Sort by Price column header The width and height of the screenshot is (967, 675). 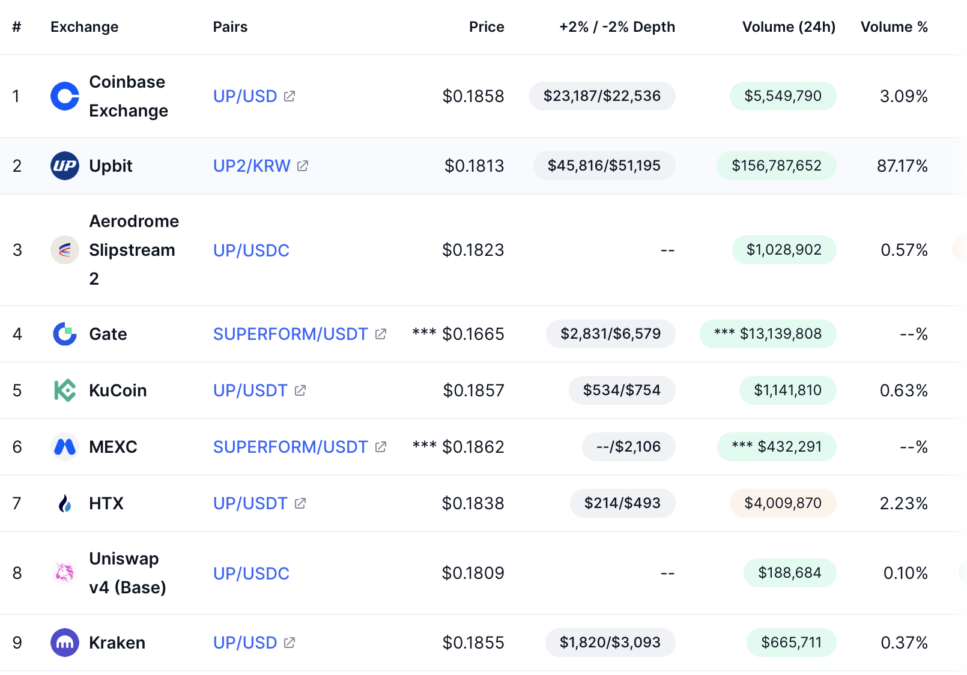[x=487, y=27]
